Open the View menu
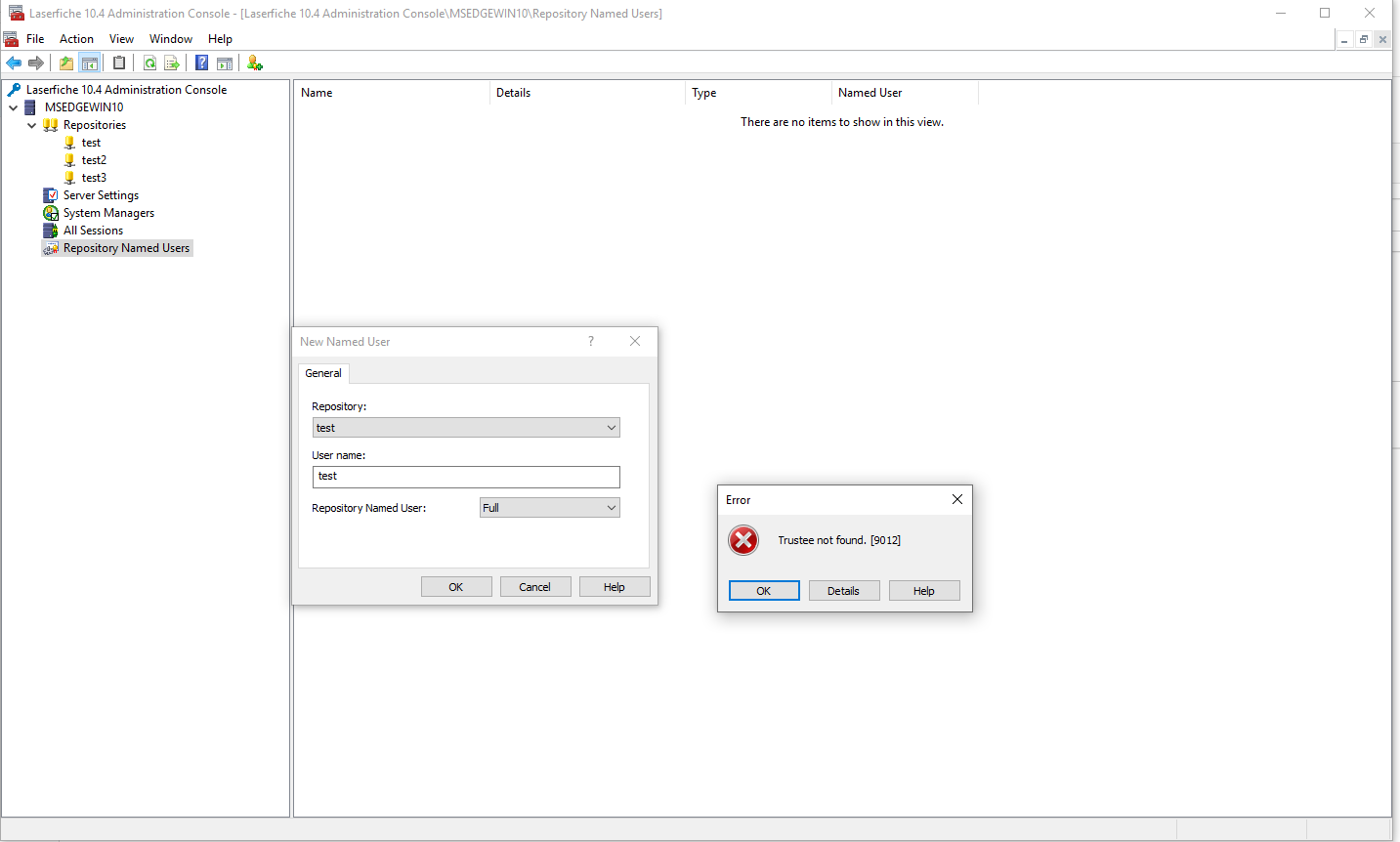This screenshot has width=1400, height=842. click(121, 39)
